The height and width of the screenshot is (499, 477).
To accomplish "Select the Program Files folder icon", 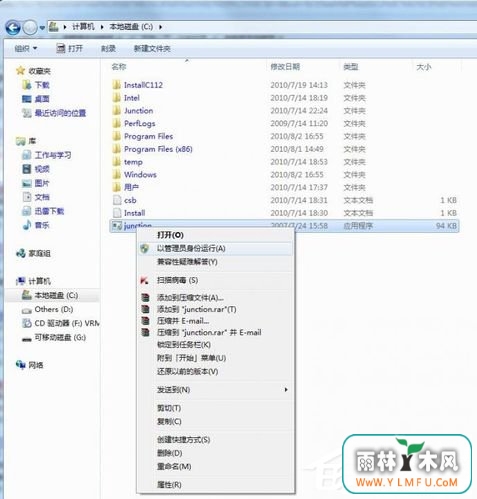I will coord(117,136).
